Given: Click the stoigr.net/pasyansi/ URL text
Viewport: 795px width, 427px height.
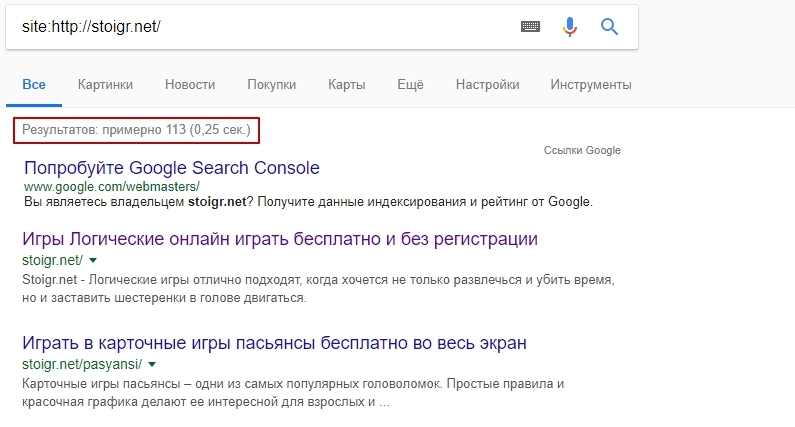Looking at the screenshot, I should 82,365.
